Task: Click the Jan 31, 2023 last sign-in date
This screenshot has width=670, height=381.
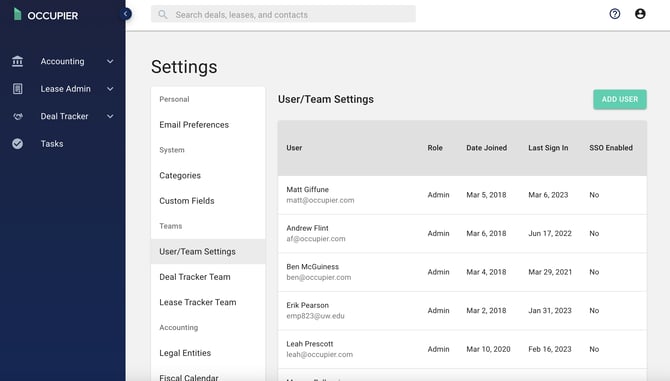Action: point(550,311)
